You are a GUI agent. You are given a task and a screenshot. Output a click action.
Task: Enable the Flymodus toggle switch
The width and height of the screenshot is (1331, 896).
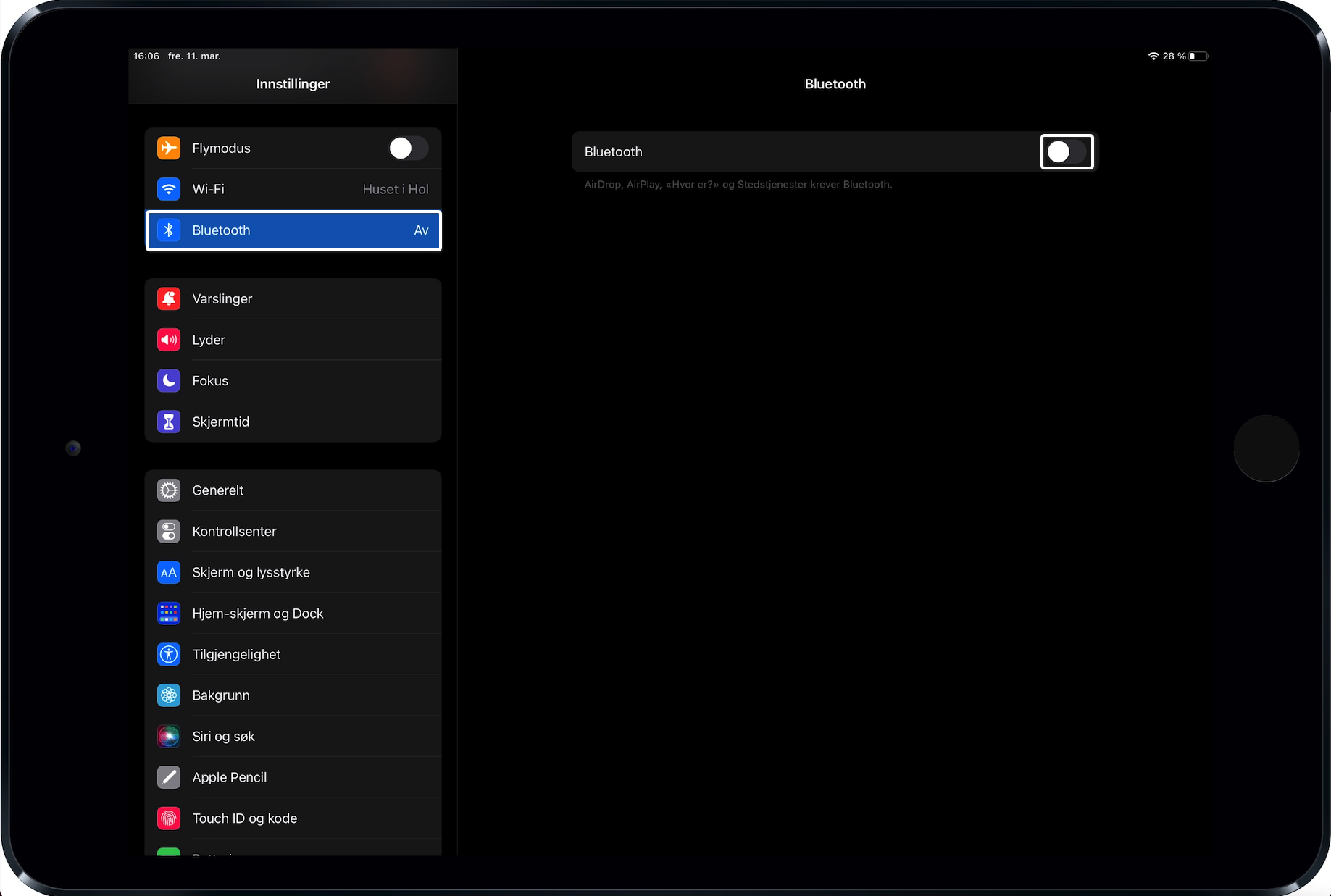408,148
